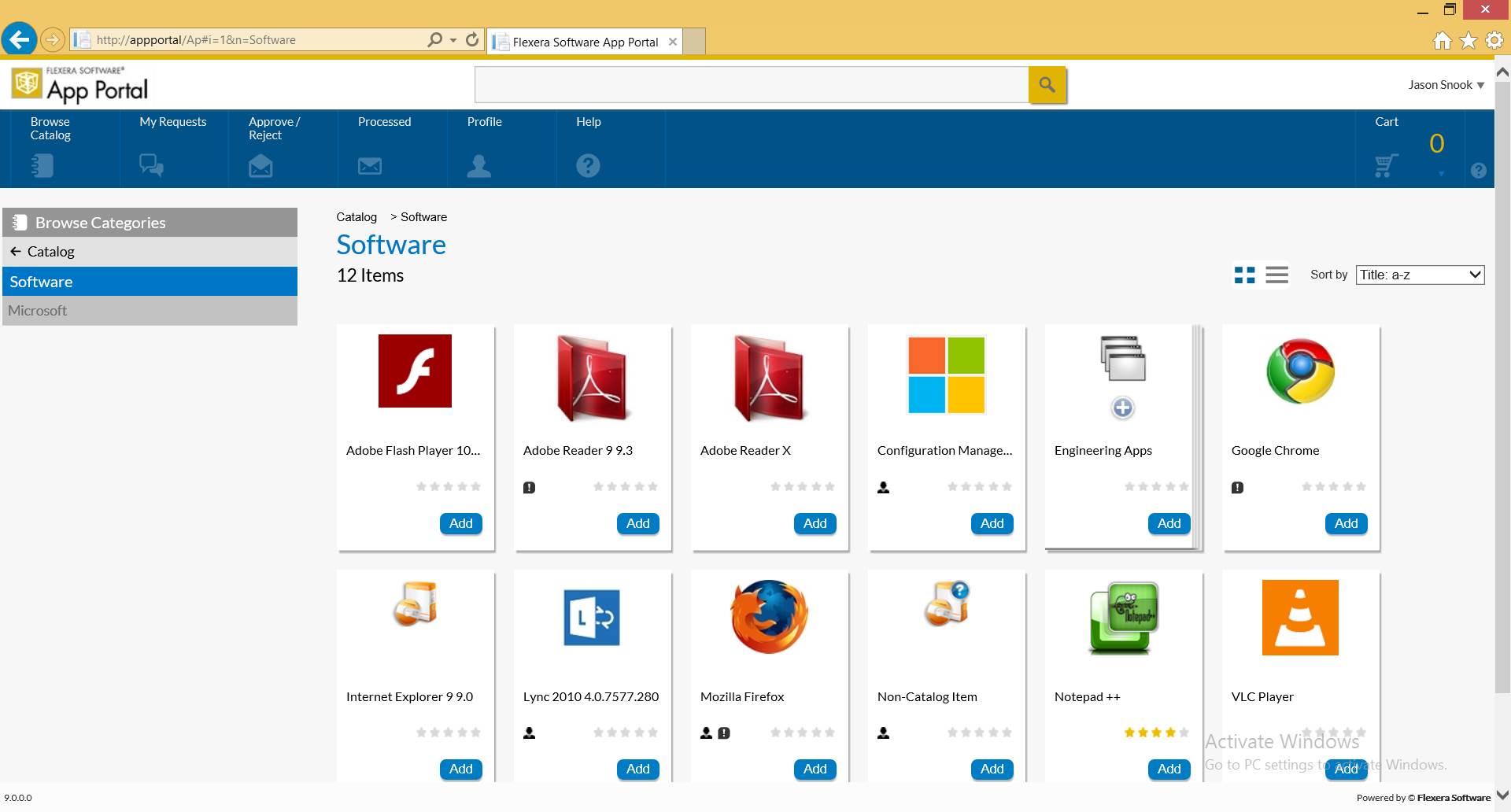Add Adobe Reader X to cart

pos(815,523)
